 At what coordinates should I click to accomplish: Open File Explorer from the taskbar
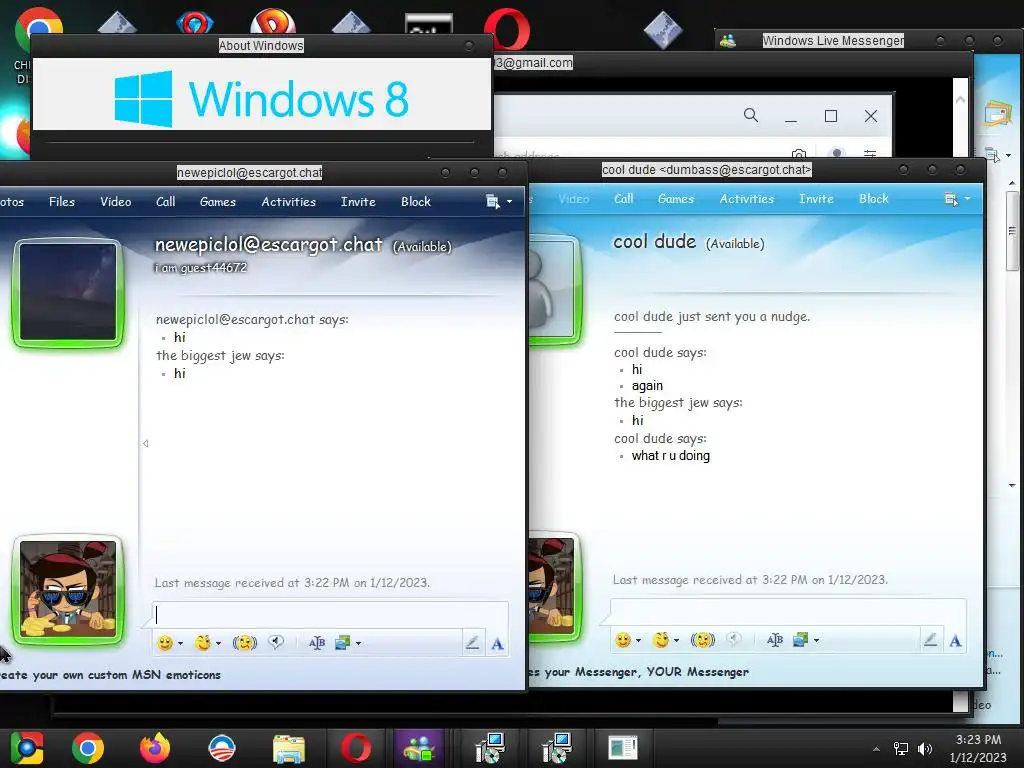point(289,748)
